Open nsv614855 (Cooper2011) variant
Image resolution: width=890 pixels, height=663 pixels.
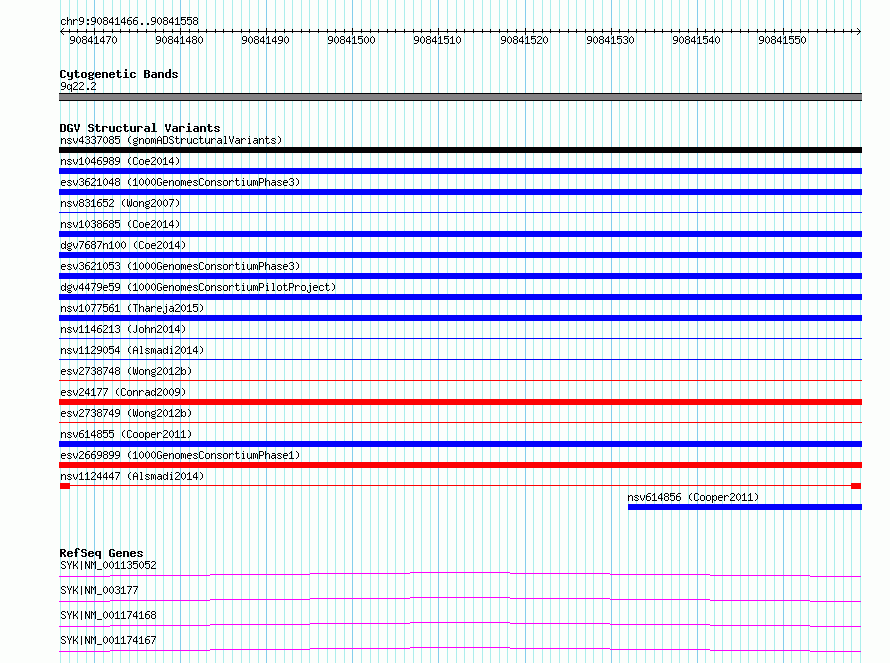tap(126, 434)
